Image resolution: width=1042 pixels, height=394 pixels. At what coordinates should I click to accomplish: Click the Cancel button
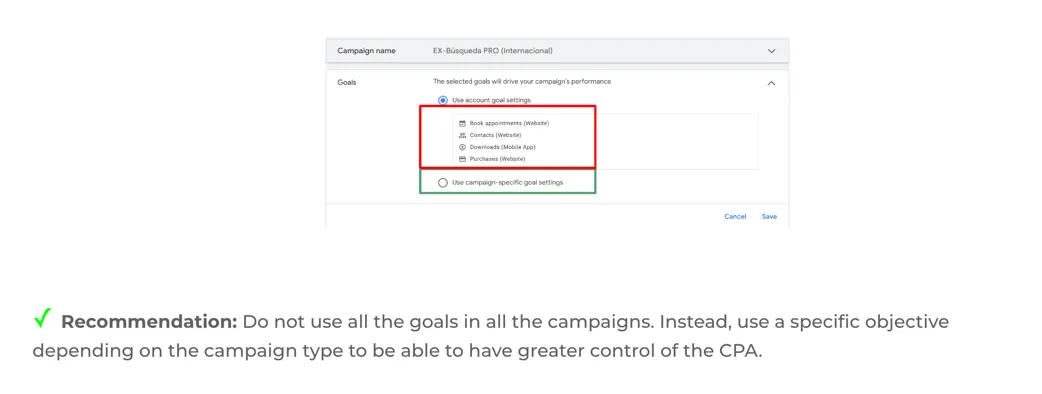pyautogui.click(x=735, y=217)
